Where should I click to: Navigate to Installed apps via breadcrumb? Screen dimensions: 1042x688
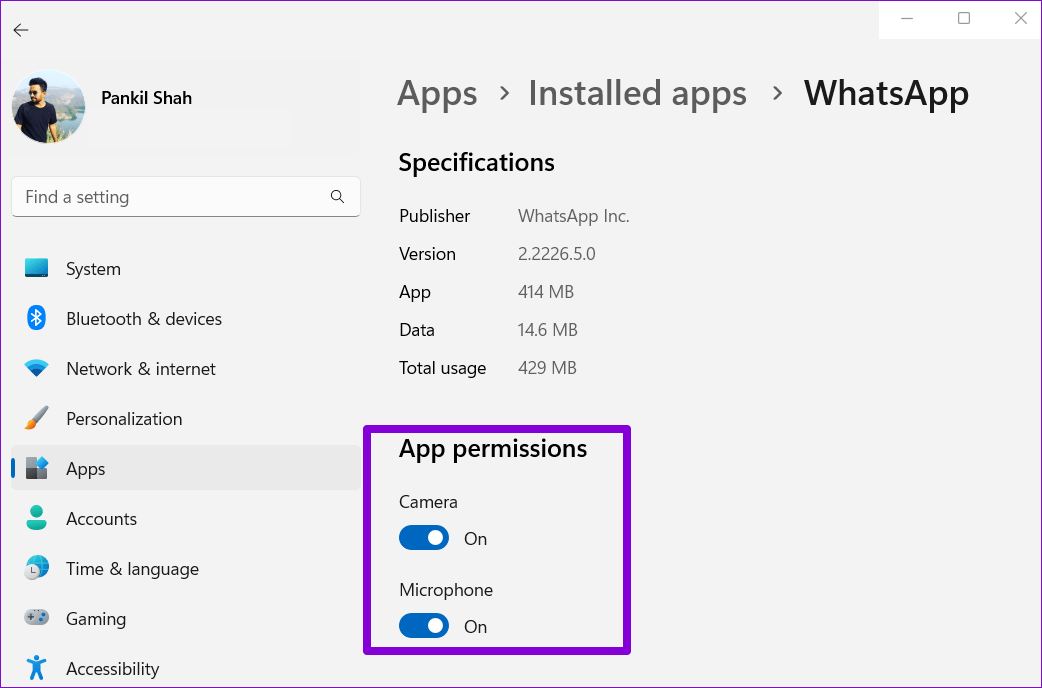point(637,93)
